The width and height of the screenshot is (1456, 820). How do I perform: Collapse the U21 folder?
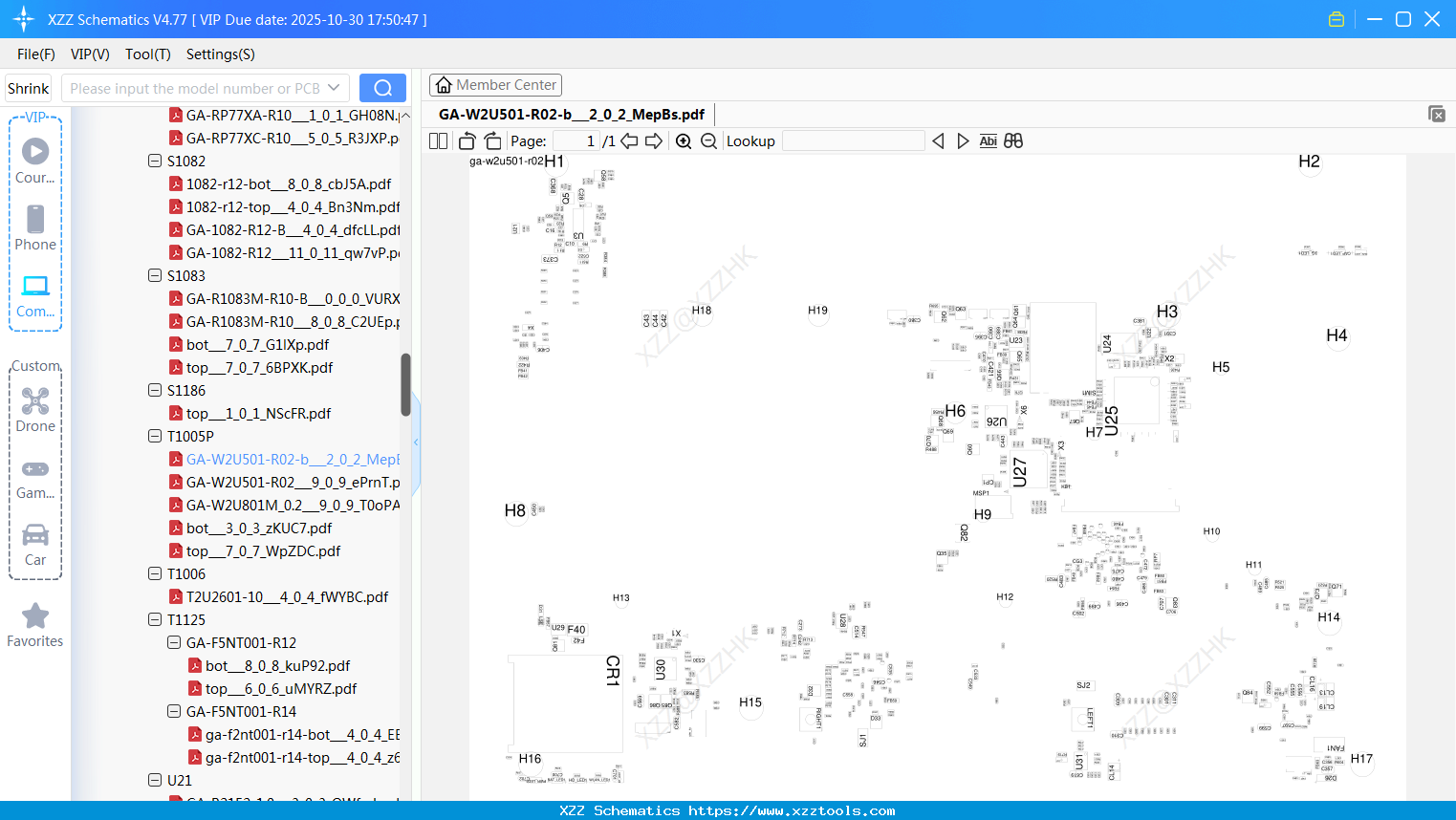coord(155,780)
